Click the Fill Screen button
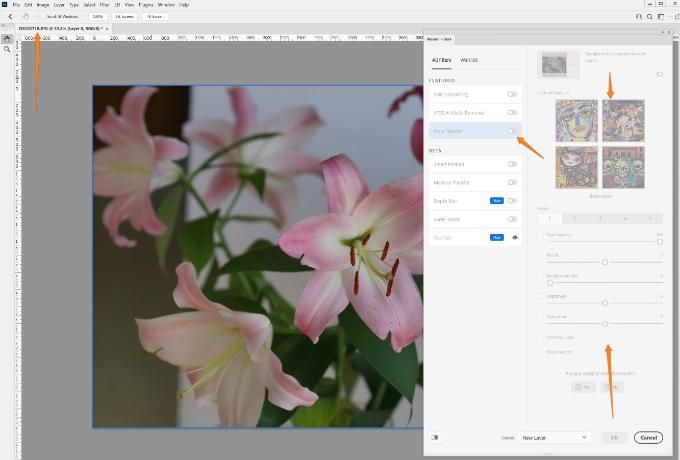This screenshot has height=460, width=680. click(x=154, y=16)
